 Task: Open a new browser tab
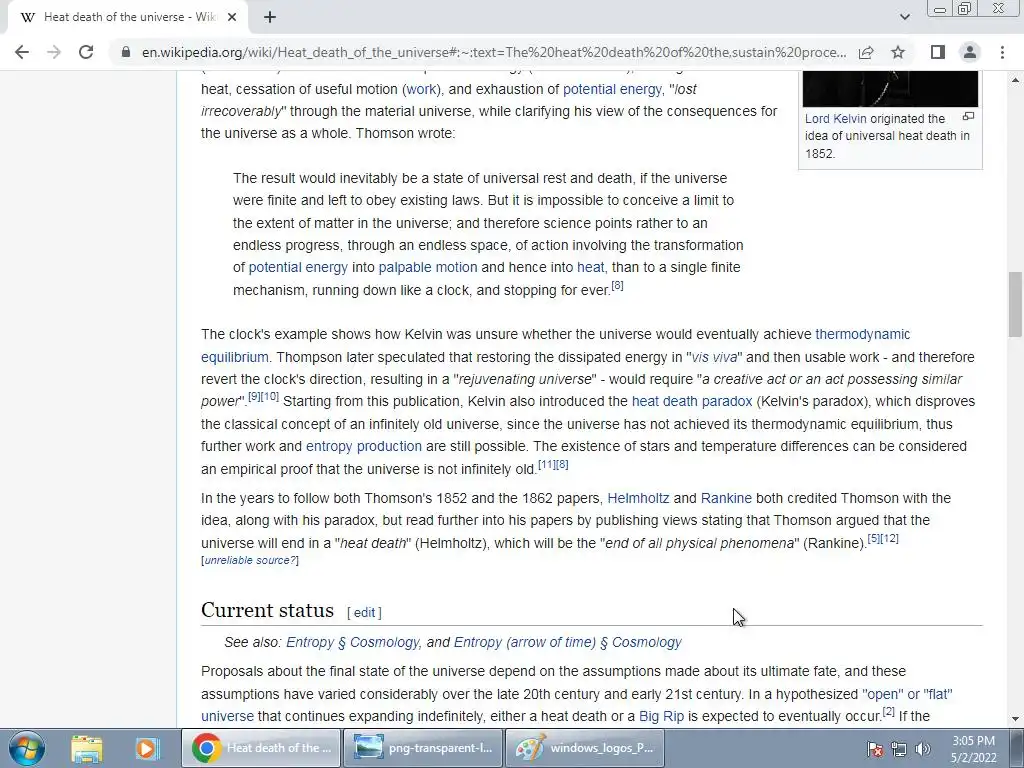coord(270,18)
